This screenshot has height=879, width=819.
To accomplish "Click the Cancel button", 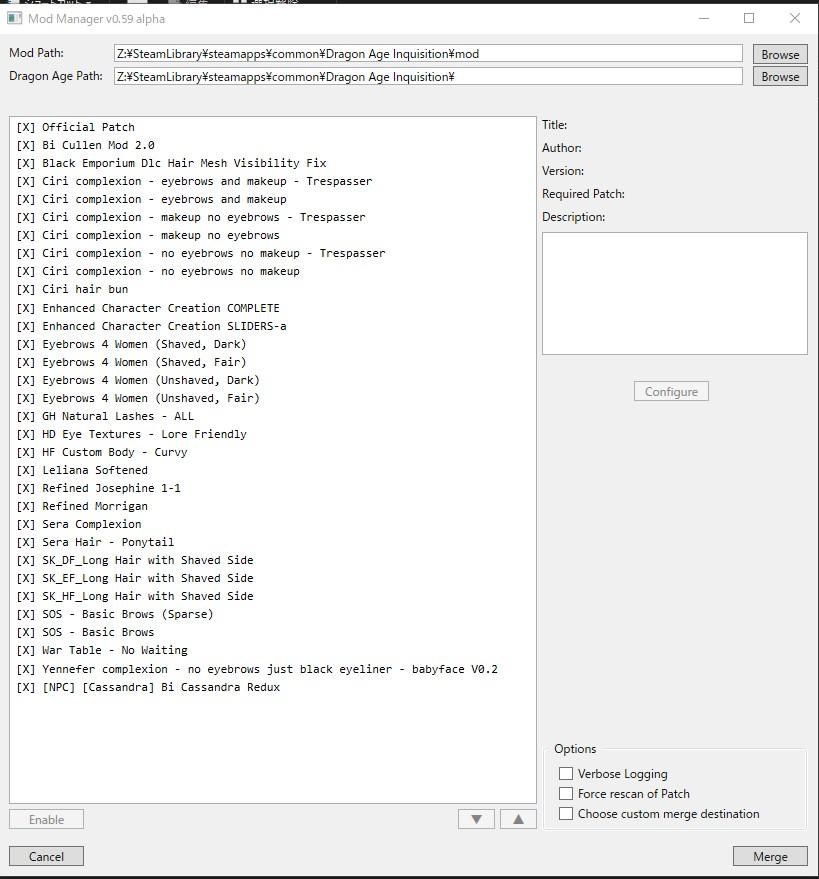I will pyautogui.click(x=47, y=856).
